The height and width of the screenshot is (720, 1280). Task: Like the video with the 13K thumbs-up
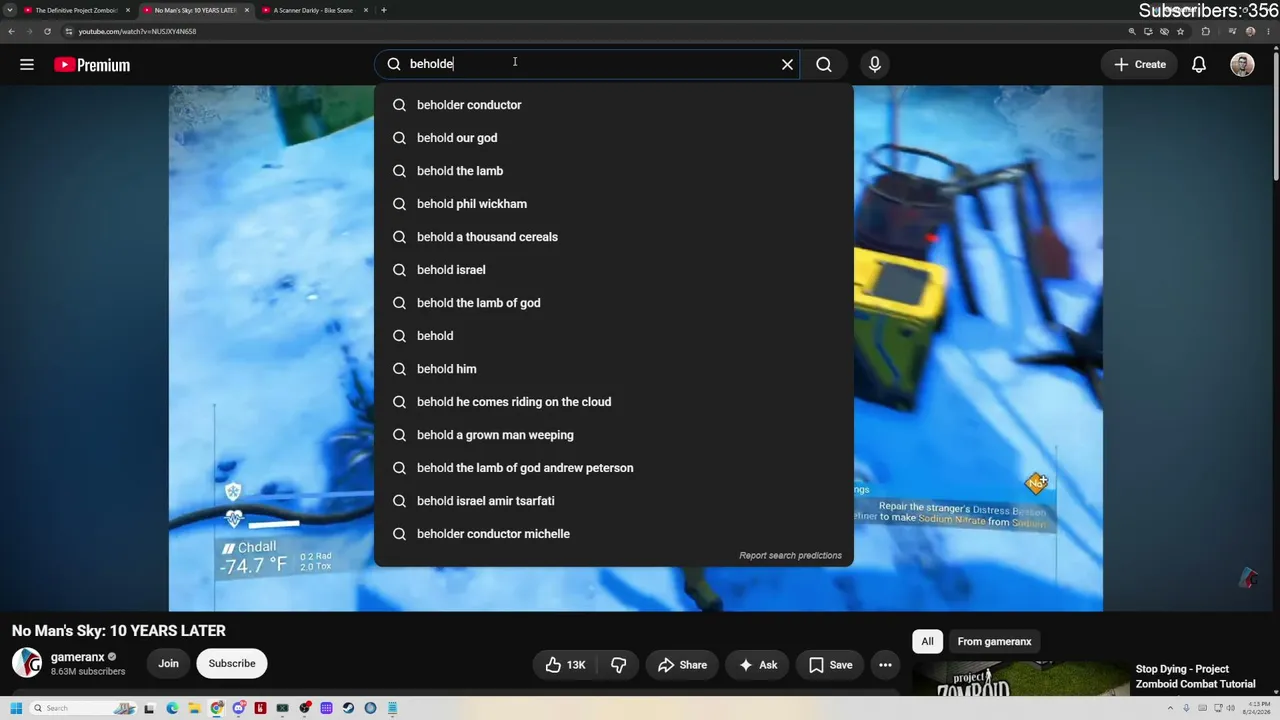(566, 665)
